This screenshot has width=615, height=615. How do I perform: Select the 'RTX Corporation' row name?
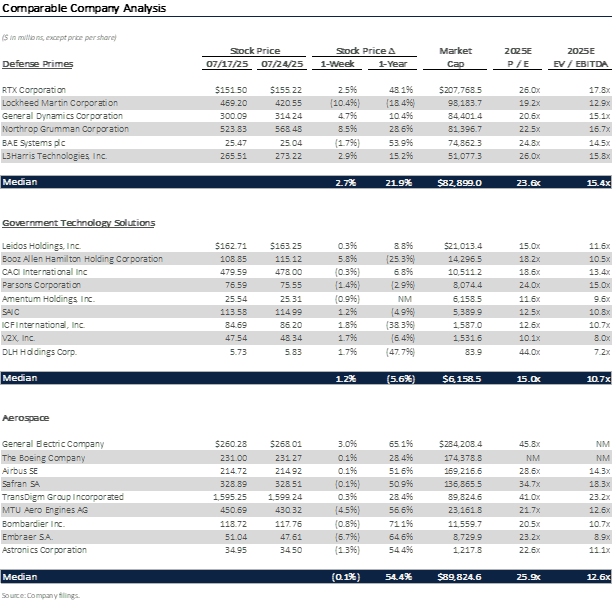(x=34, y=90)
